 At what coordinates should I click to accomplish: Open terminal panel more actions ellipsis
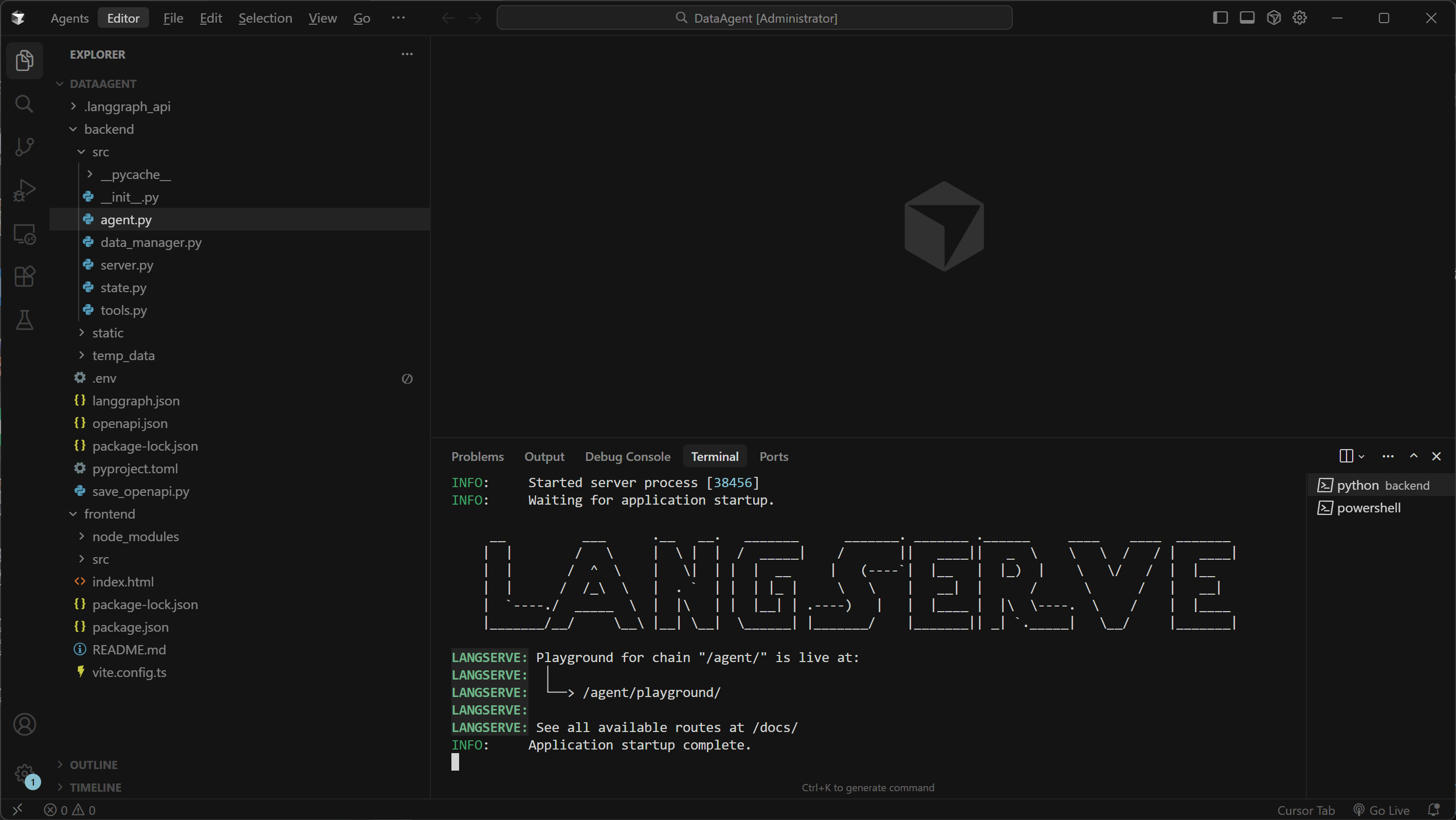1388,456
